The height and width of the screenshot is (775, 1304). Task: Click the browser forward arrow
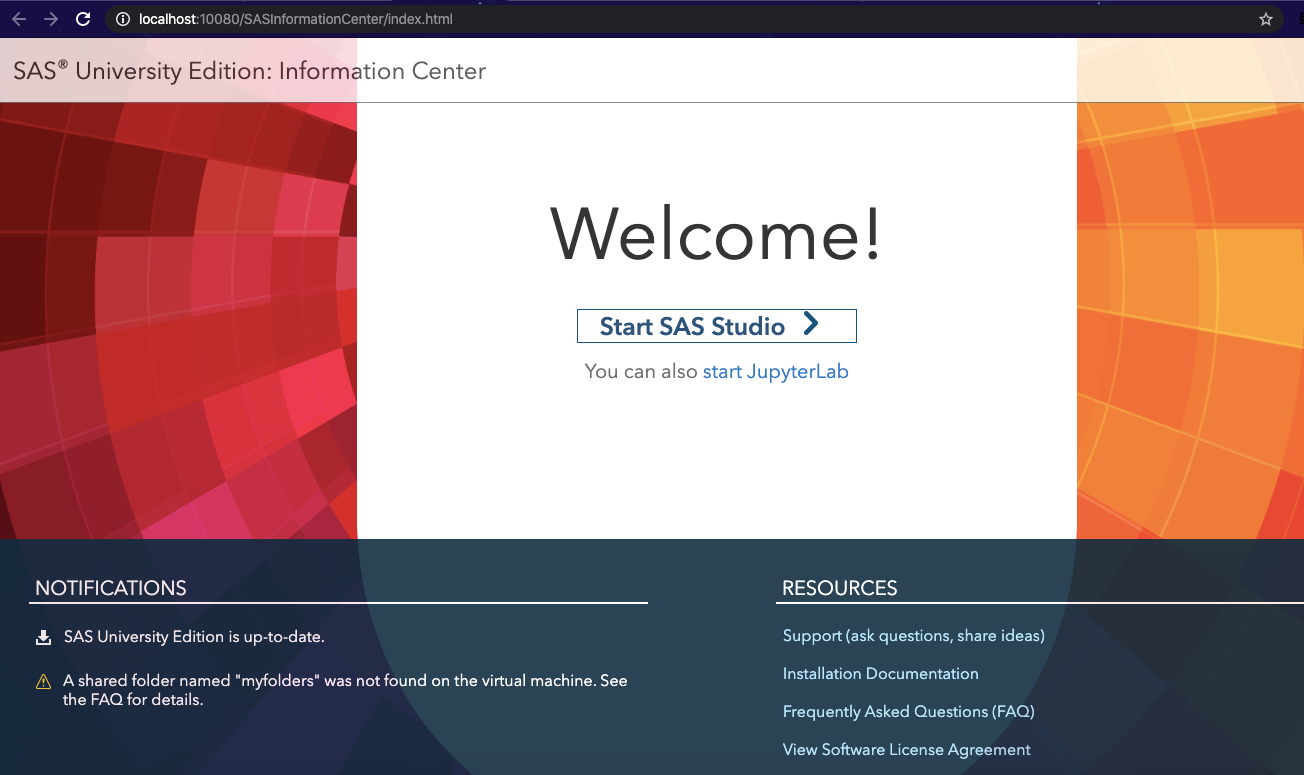pos(51,19)
